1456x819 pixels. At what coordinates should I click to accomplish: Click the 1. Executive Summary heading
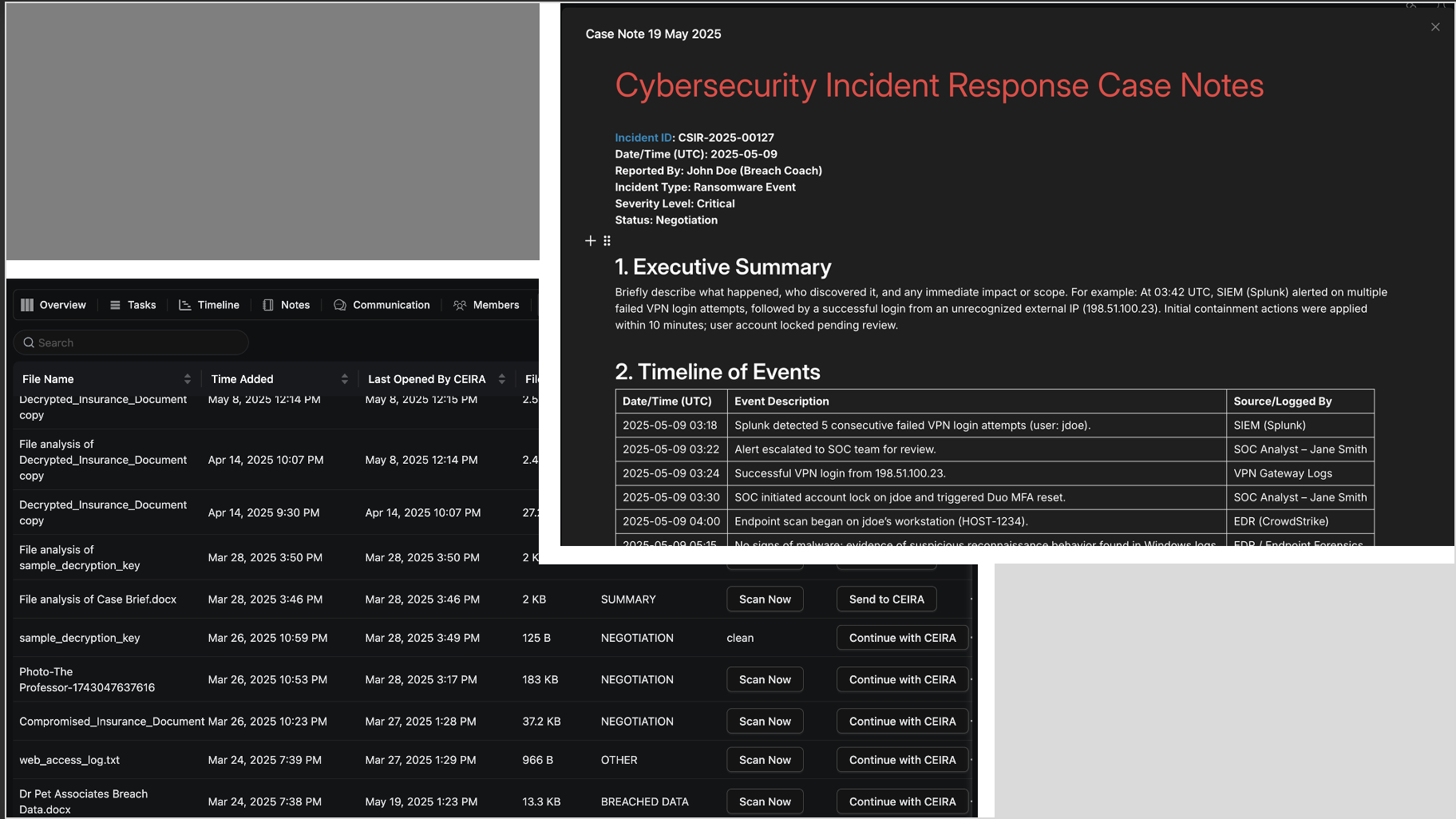point(723,267)
